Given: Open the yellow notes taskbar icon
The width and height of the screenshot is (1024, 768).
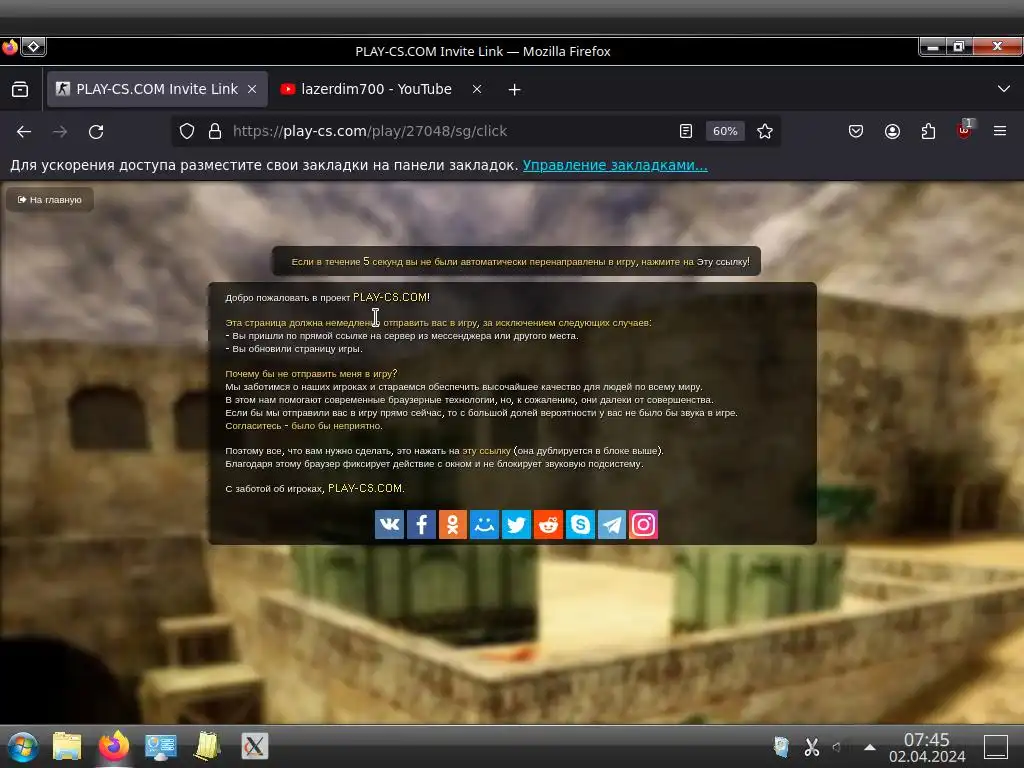Looking at the screenshot, I should point(208,747).
